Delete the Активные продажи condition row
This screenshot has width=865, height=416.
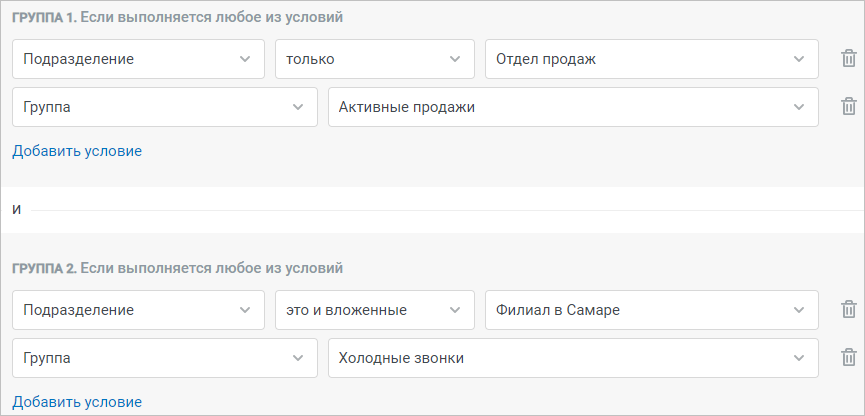click(x=848, y=106)
